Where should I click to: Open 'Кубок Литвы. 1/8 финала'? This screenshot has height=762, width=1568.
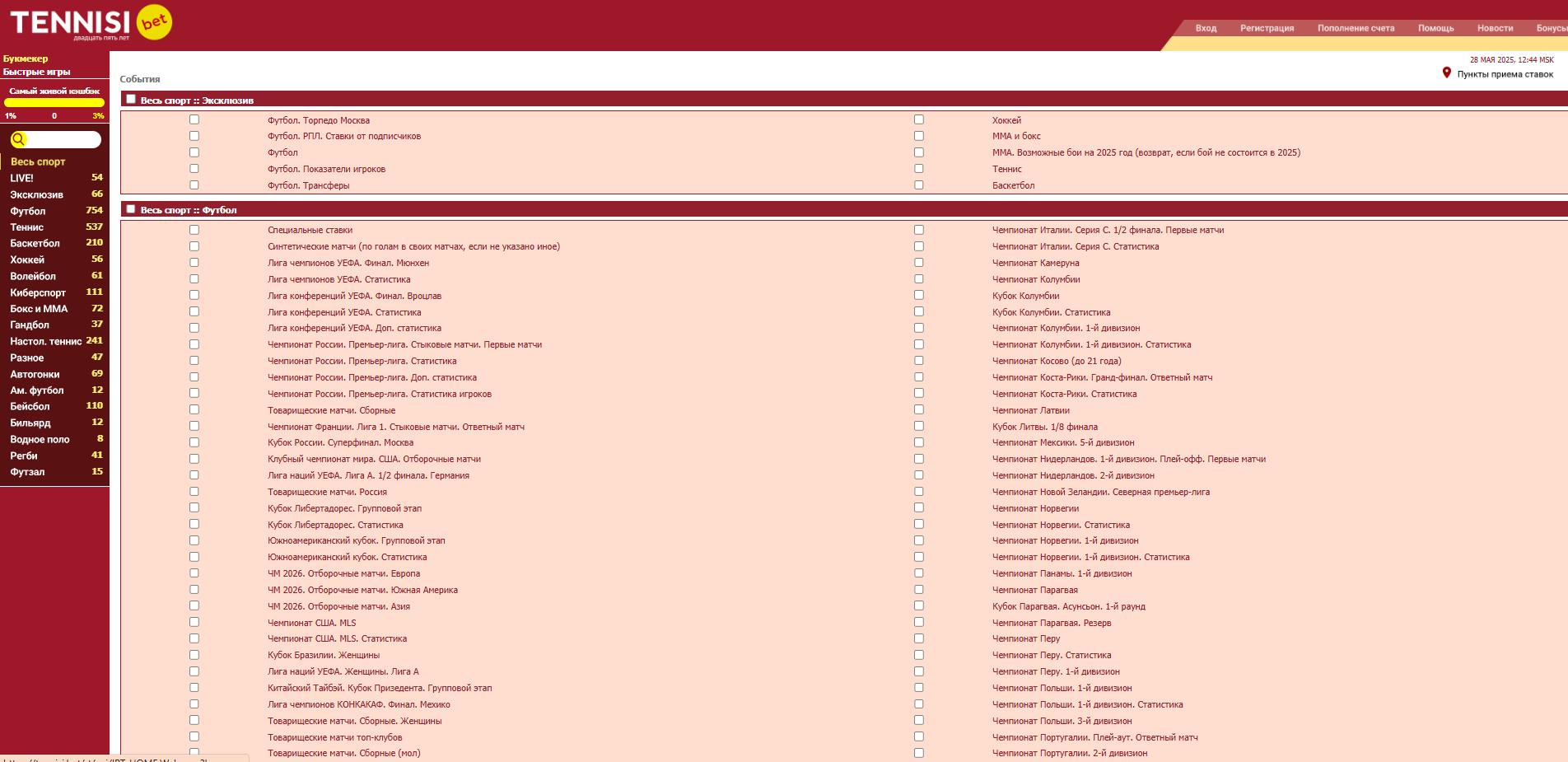(x=1045, y=427)
